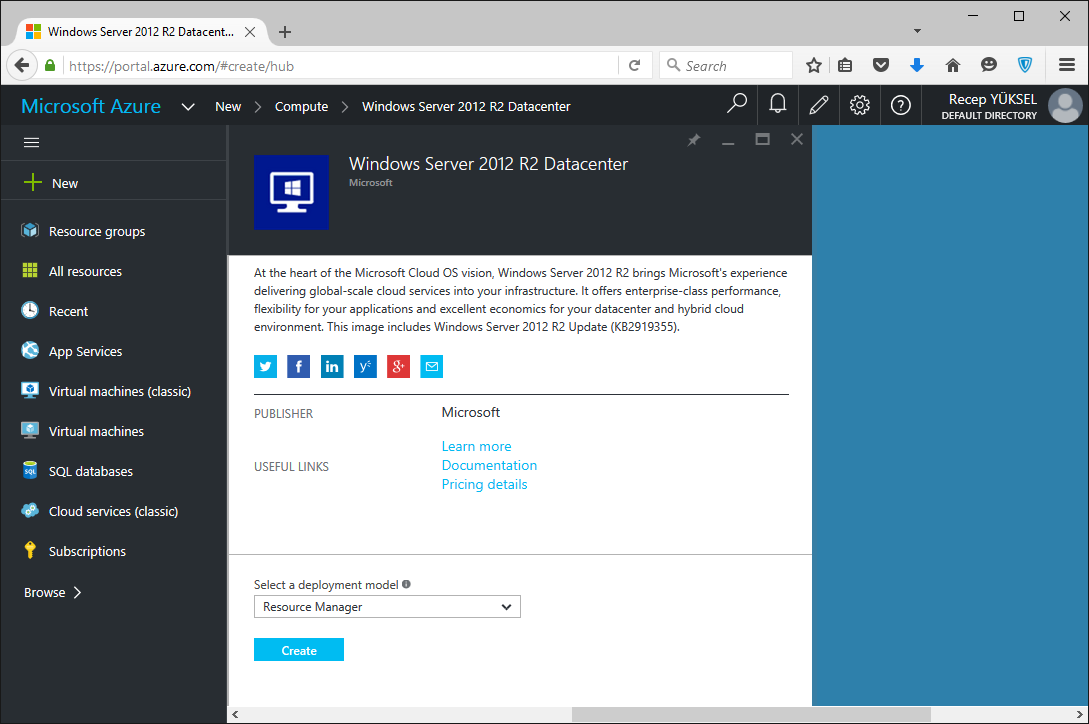The width and height of the screenshot is (1089, 724).
Task: Reload the page with refresh button
Action: tap(634, 65)
